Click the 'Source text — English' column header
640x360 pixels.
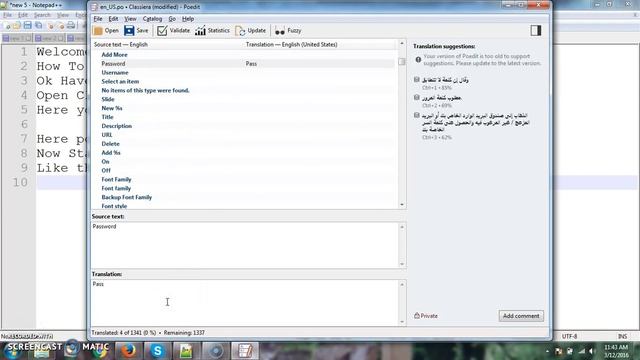tap(167, 44)
